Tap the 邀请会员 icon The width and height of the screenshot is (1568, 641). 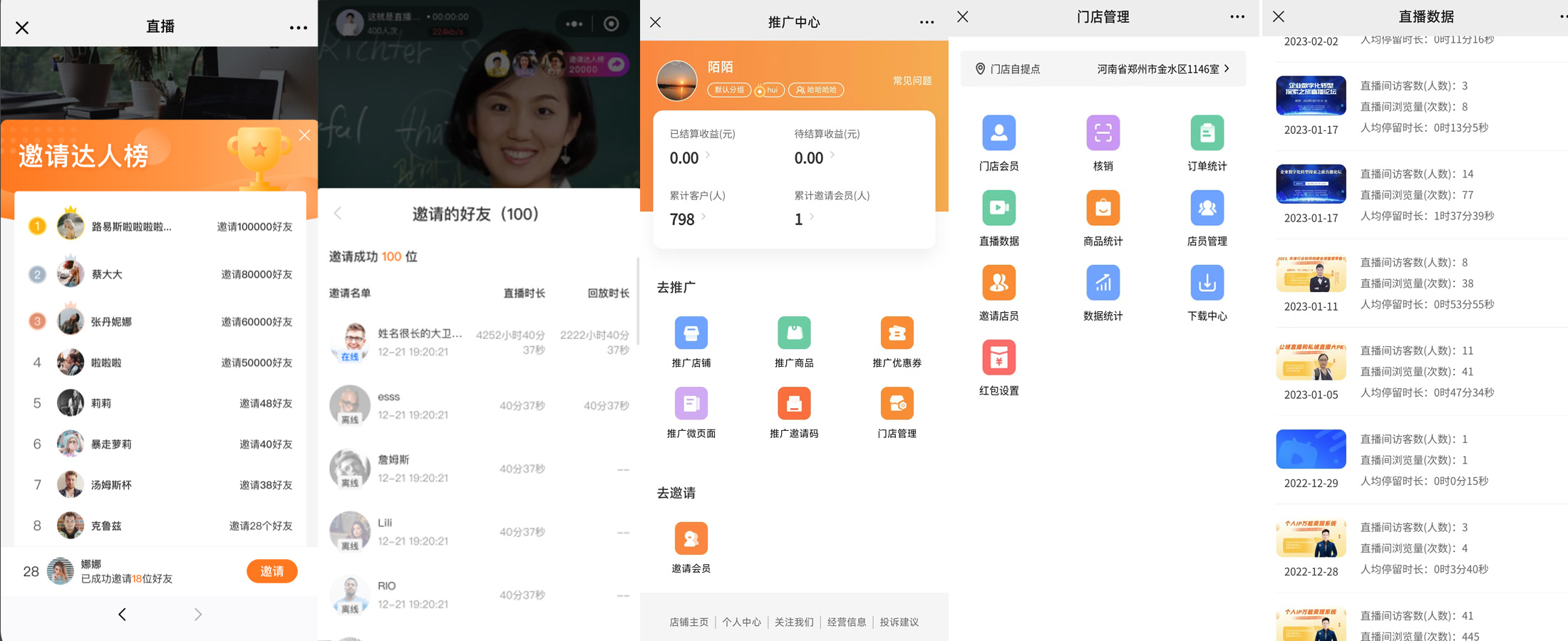[691, 539]
